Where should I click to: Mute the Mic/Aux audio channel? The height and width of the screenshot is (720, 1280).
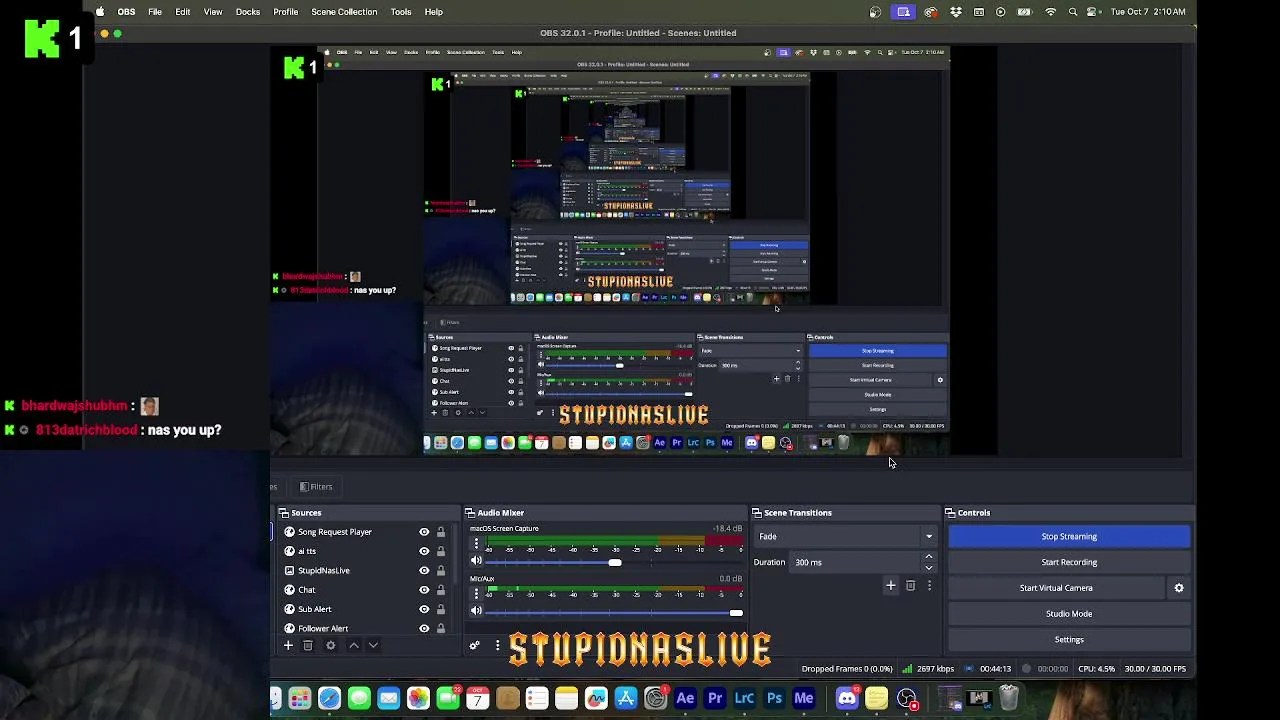[476, 611]
